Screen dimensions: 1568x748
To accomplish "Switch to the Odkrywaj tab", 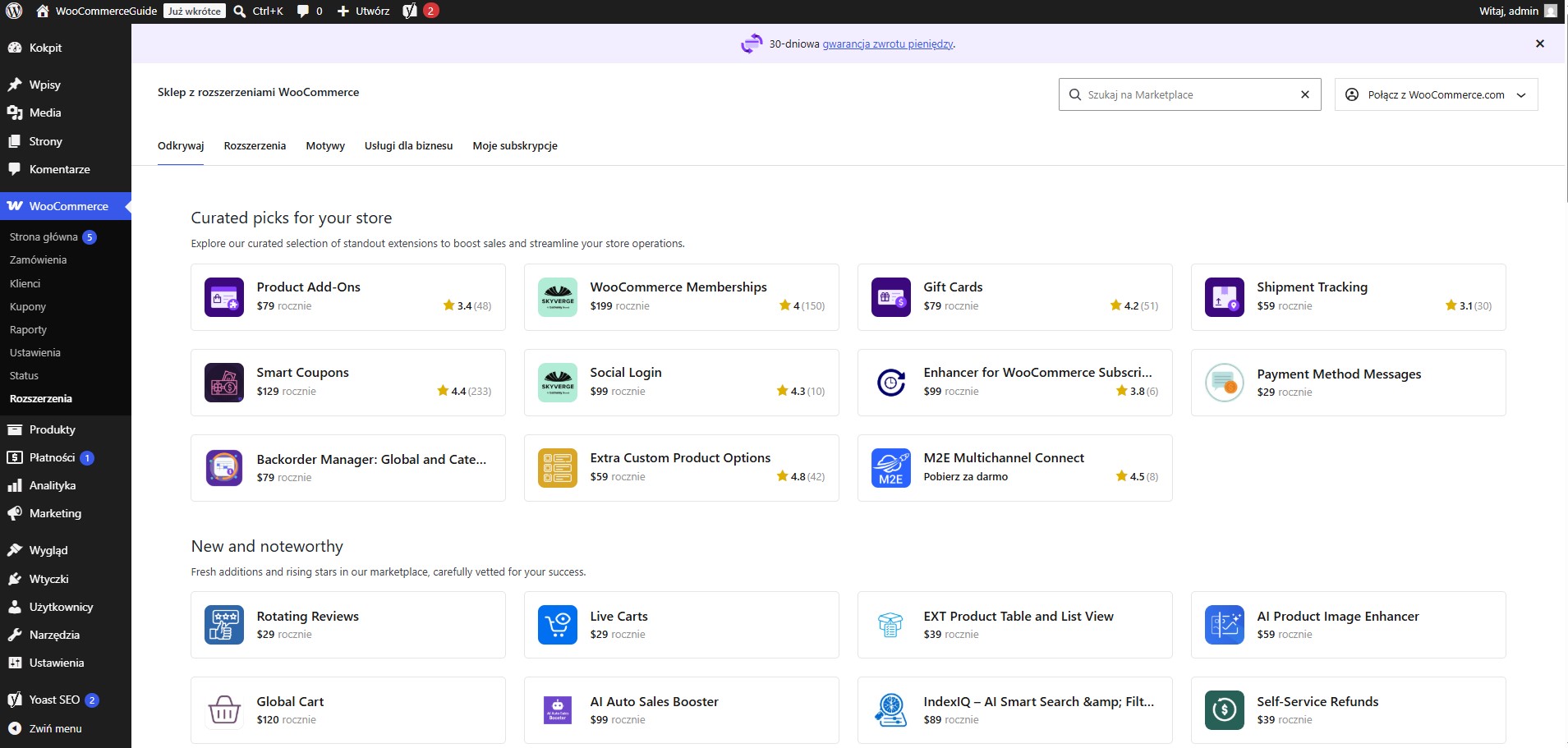I will 181,145.
